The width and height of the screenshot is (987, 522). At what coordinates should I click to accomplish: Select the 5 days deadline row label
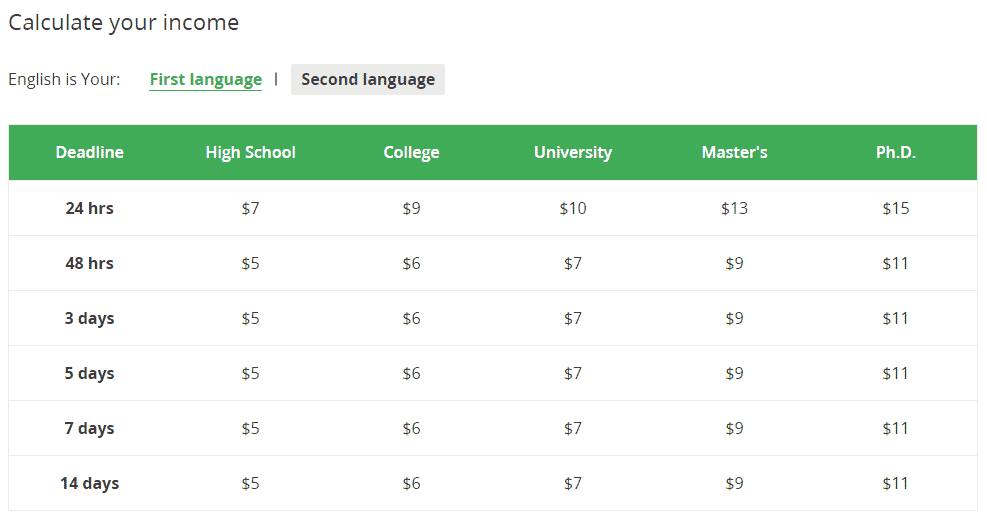(89, 373)
